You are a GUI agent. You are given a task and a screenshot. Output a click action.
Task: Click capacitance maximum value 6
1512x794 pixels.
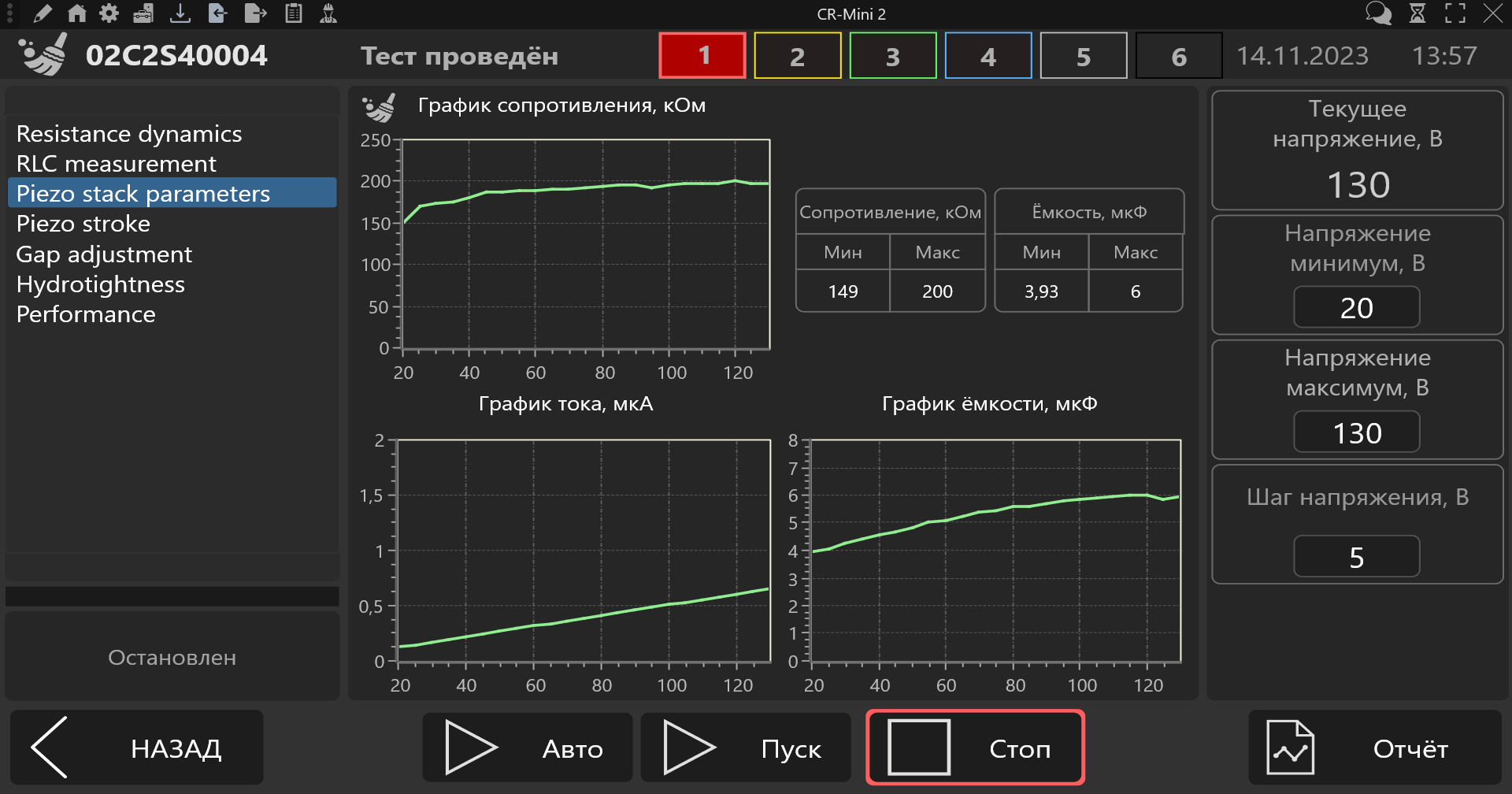pos(1136,291)
